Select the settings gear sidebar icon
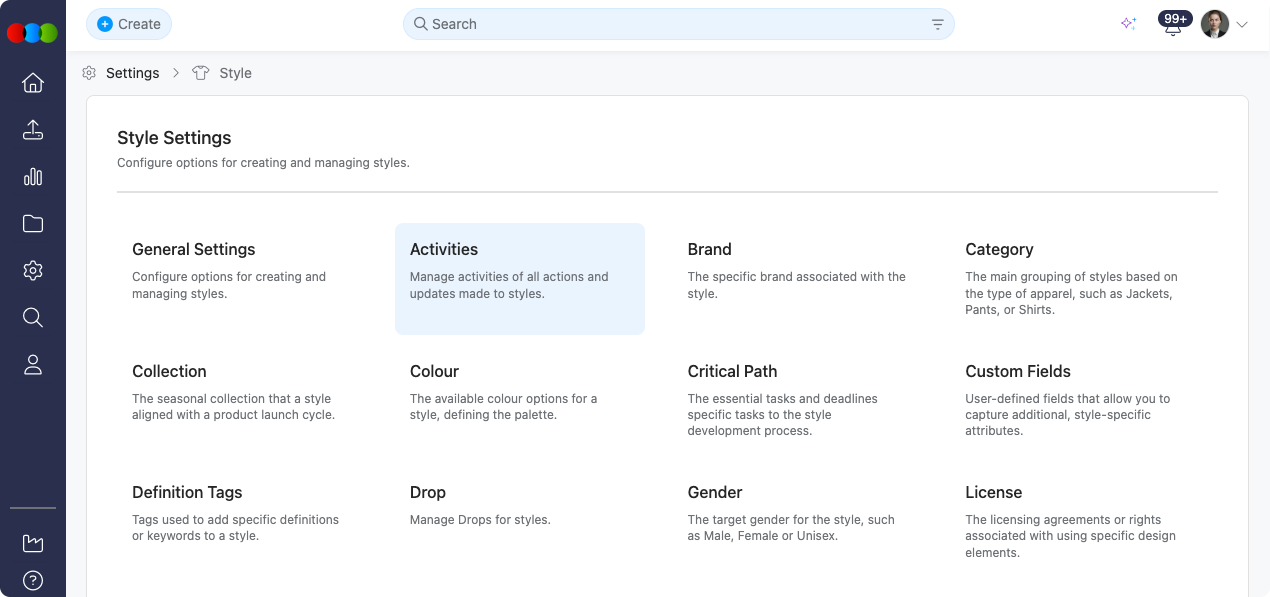The image size is (1270, 597). point(33,271)
